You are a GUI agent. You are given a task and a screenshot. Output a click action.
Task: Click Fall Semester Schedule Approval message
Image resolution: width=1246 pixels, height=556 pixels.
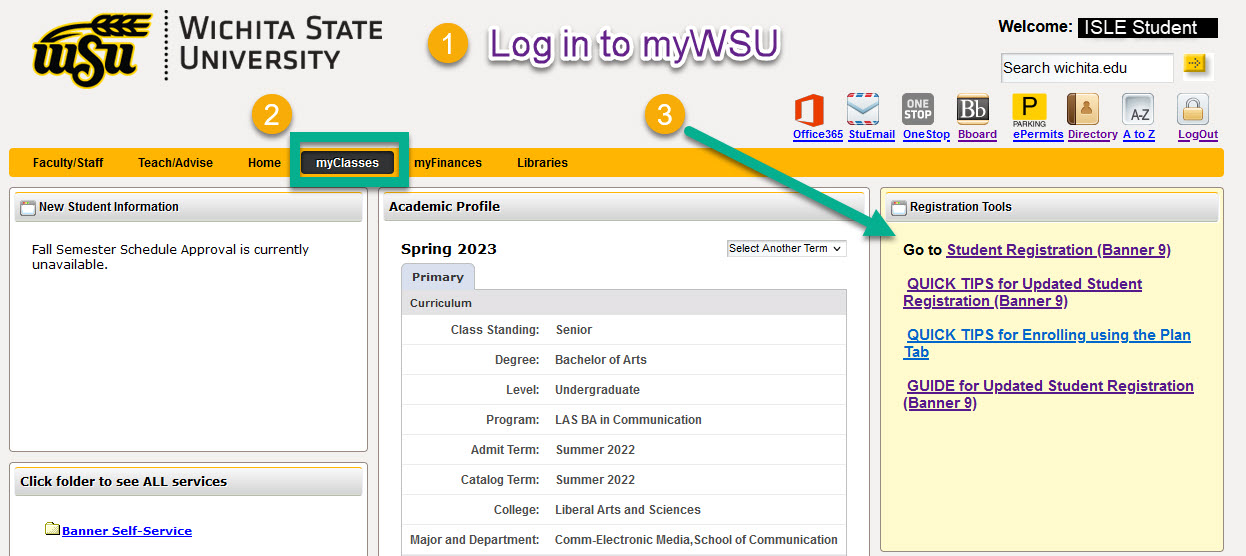(170, 257)
